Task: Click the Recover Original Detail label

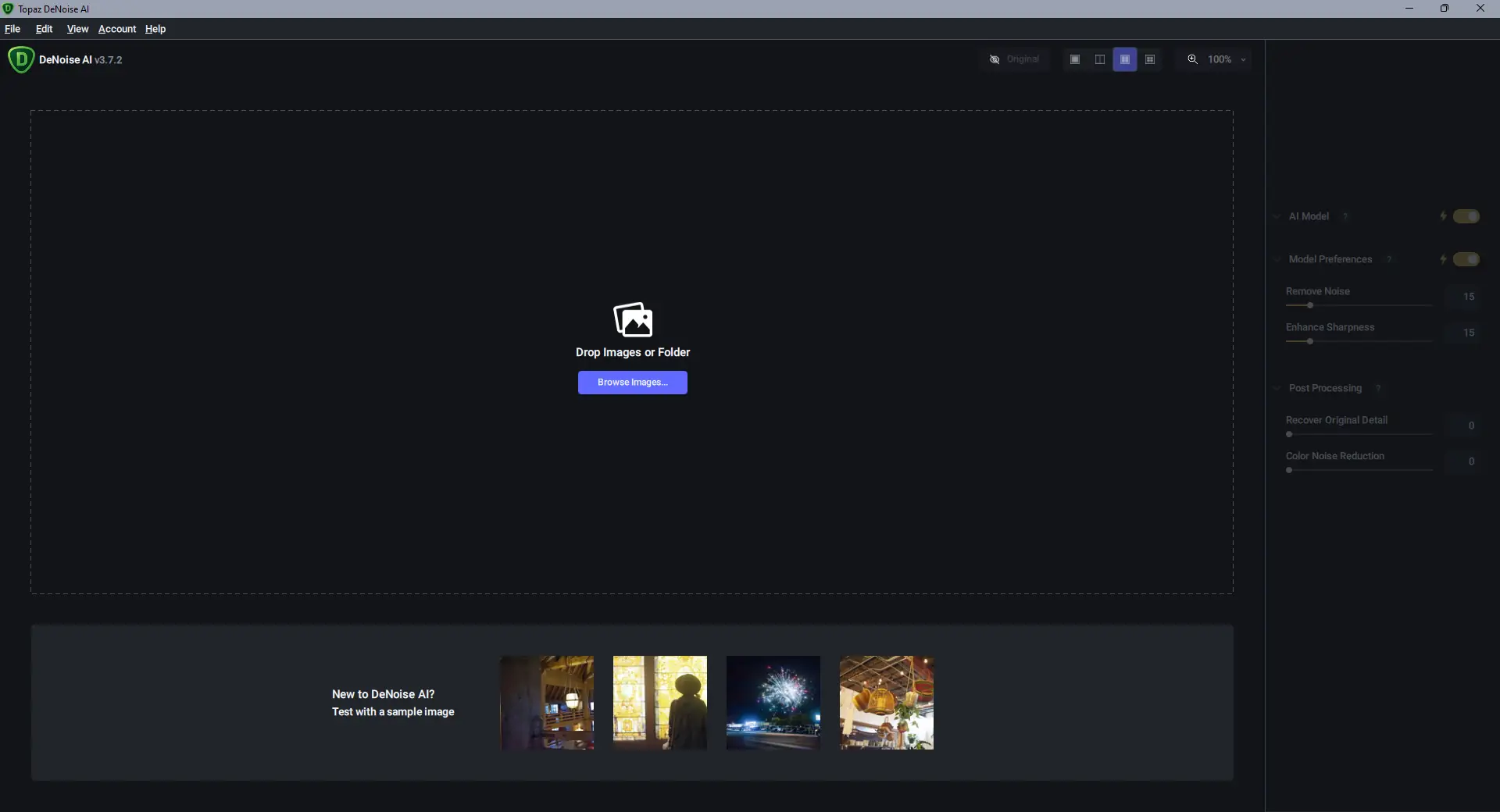Action: coord(1337,420)
